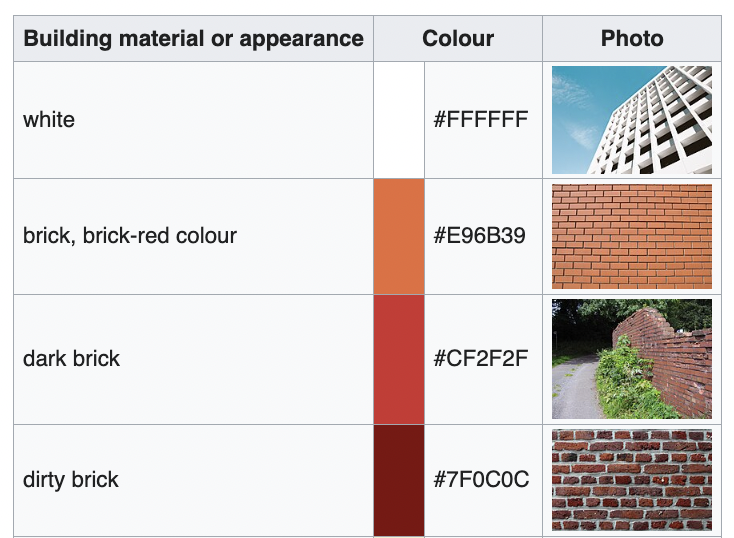Click the brick-red #E96B39 colour swatch

click(399, 236)
